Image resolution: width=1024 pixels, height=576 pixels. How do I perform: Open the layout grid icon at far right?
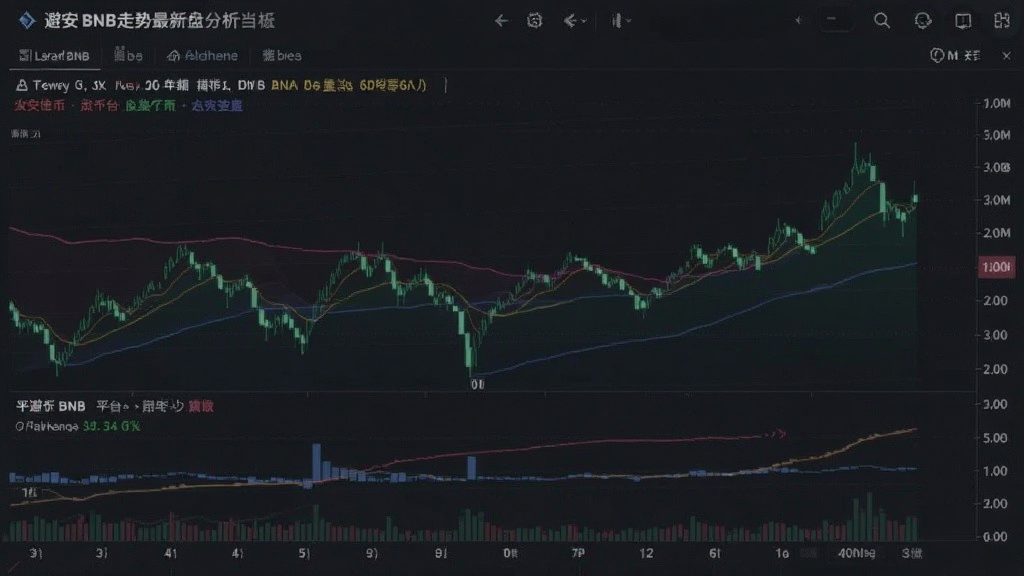1002,21
